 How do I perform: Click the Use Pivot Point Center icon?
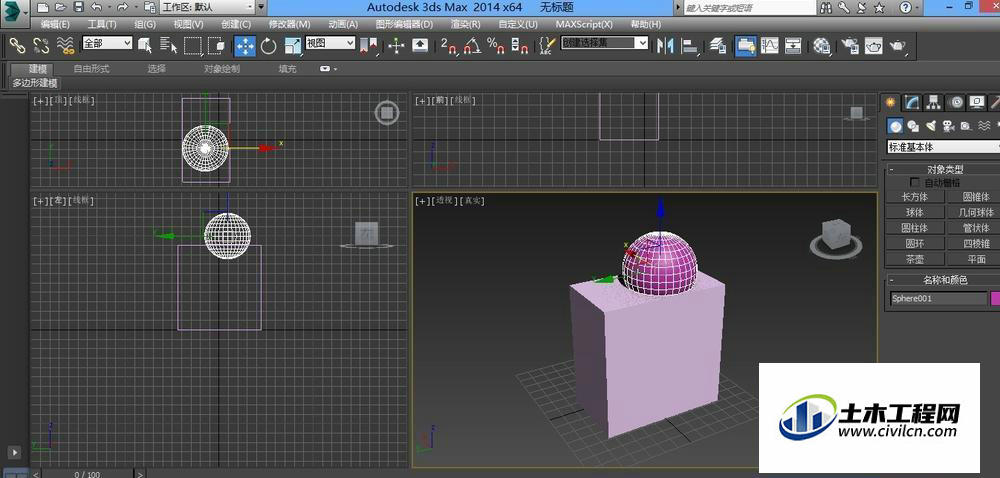(369, 45)
